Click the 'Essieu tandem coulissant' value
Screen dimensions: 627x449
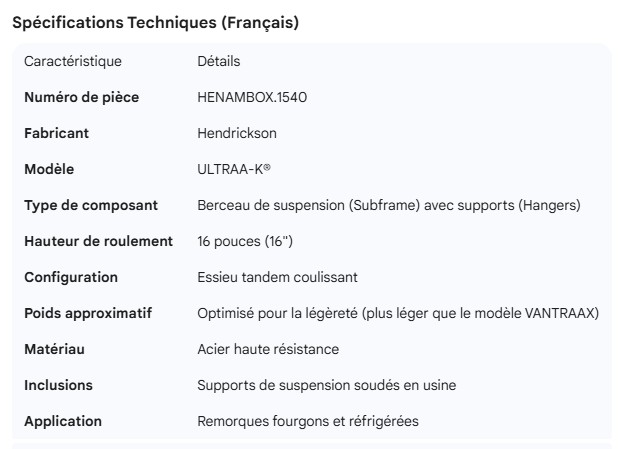[277, 277]
